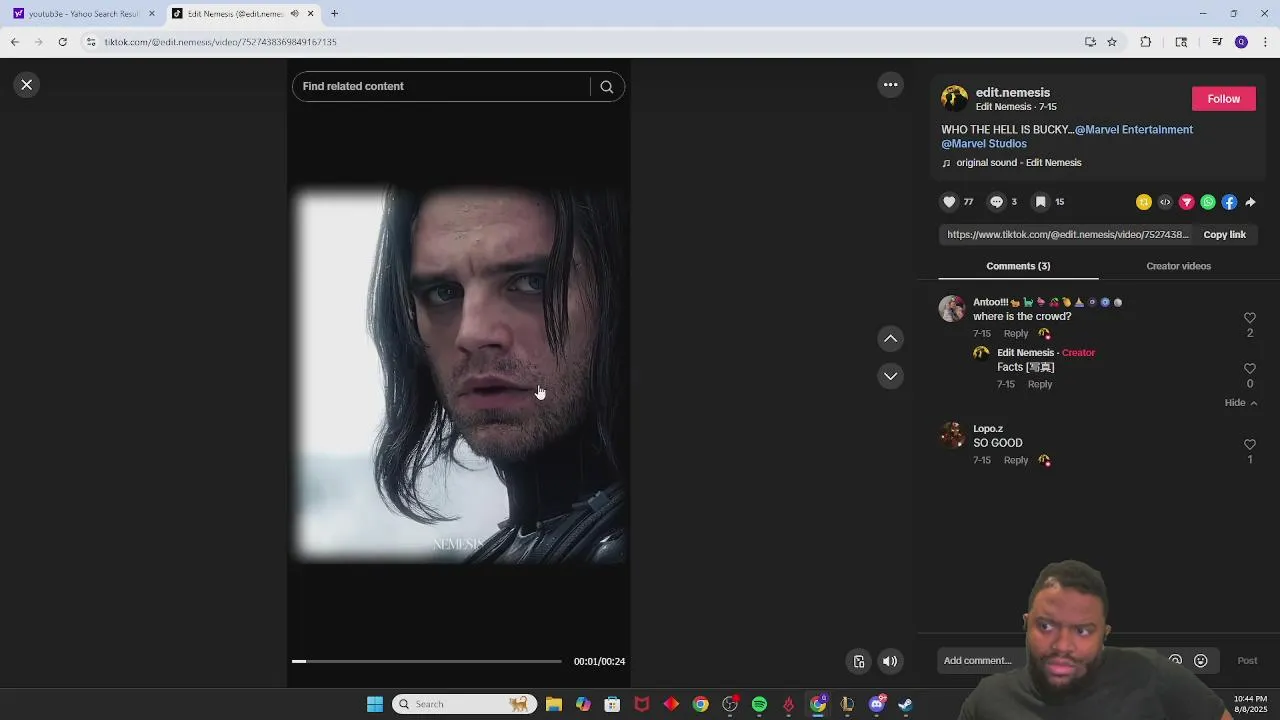
Task: Close the TikTok video viewer
Action: (x=27, y=85)
